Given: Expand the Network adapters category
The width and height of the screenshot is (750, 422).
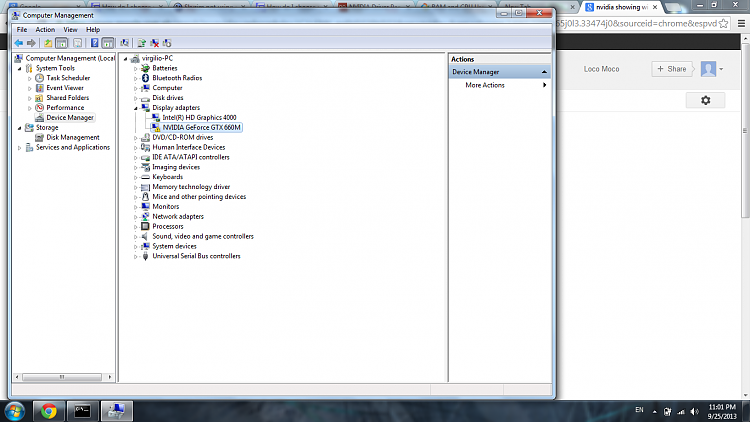Looking at the screenshot, I should pyautogui.click(x=135, y=217).
